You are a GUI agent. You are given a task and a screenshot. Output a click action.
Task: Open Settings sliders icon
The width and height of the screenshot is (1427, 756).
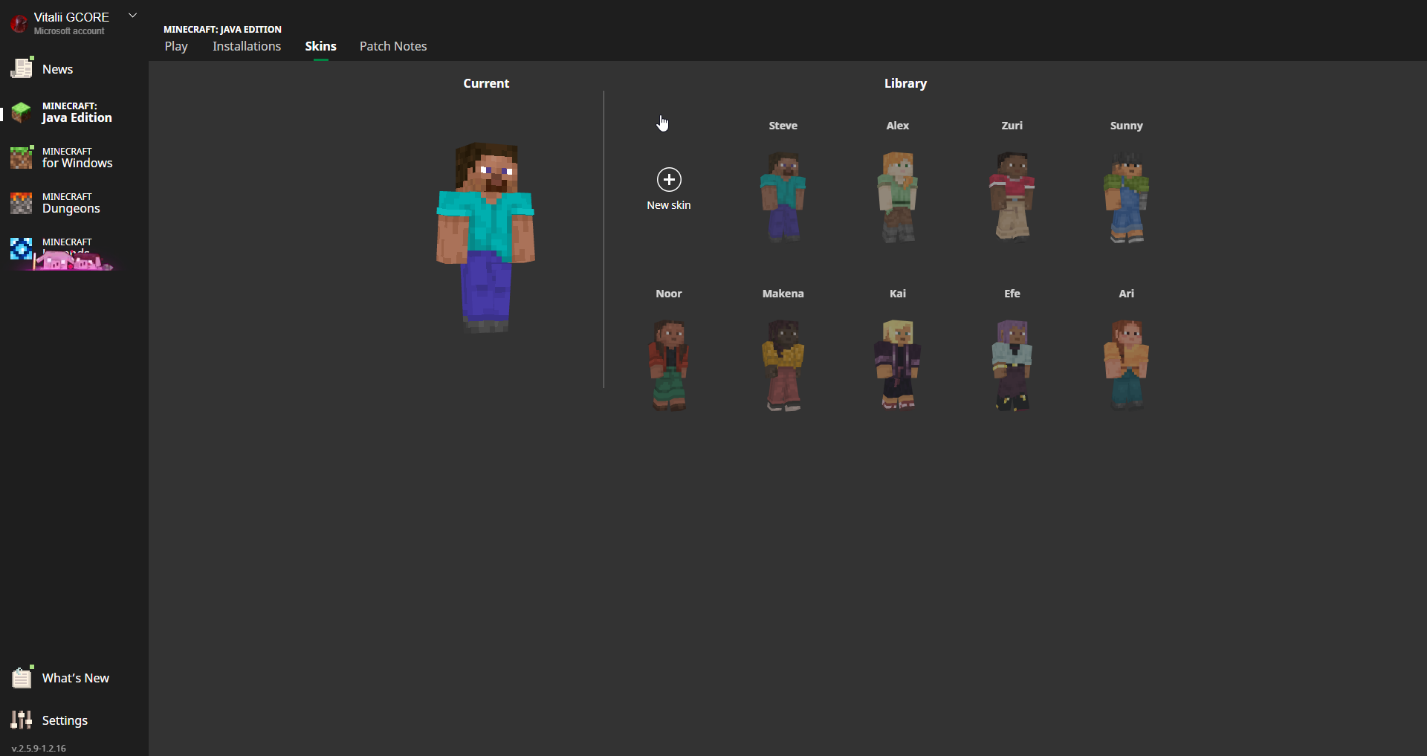point(21,720)
